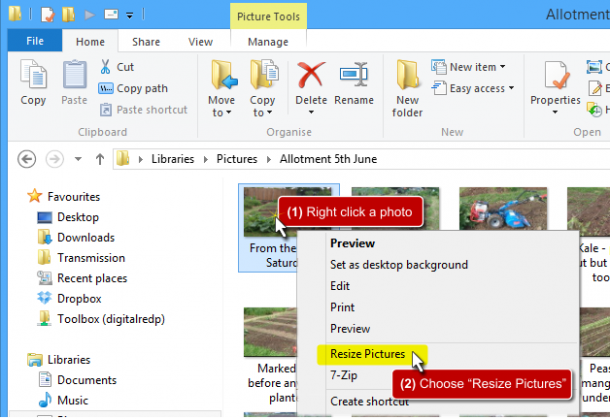
Task: Click the Picture Tools contextual tab header
Action: (x=268, y=16)
